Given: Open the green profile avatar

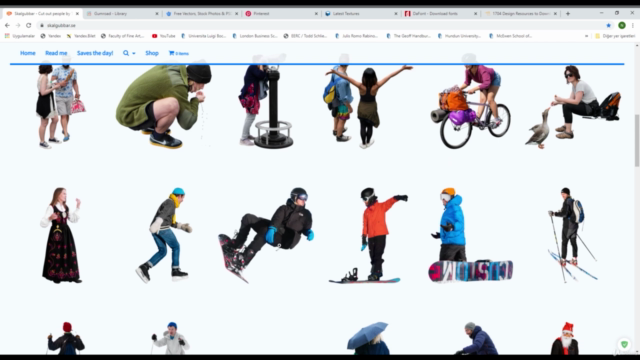Looking at the screenshot, I should pos(622,25).
